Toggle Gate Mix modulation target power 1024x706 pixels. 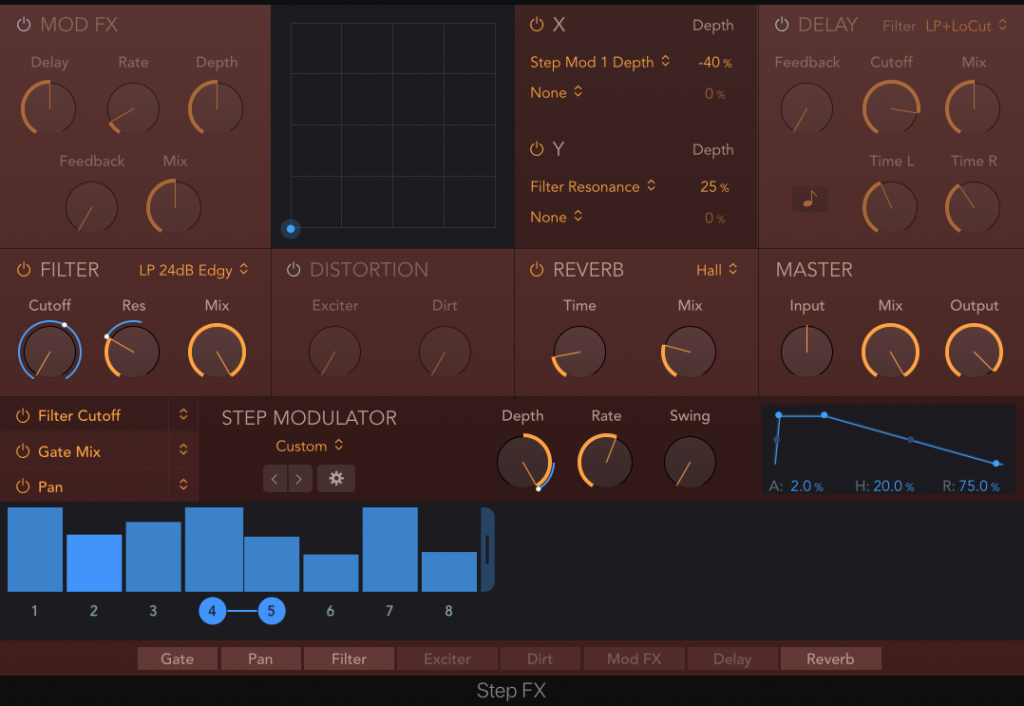tap(23, 451)
